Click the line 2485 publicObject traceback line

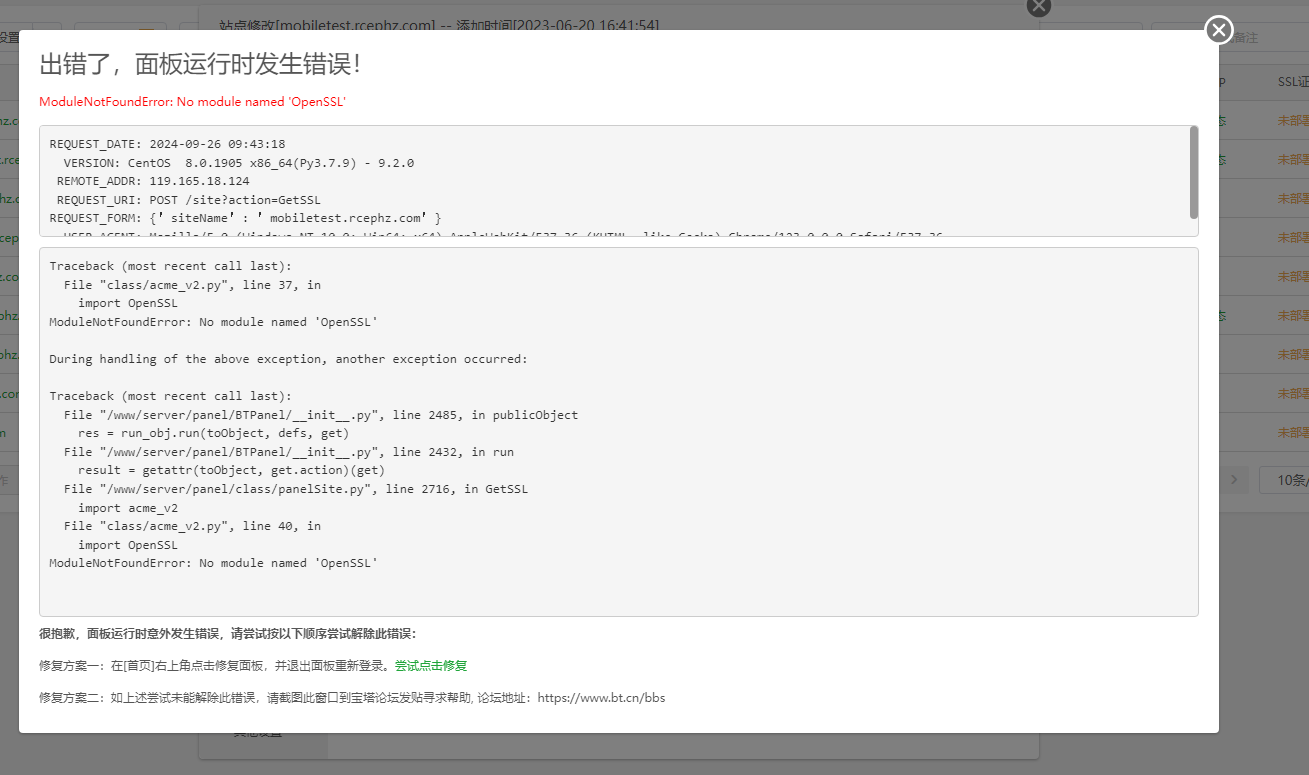321,415
